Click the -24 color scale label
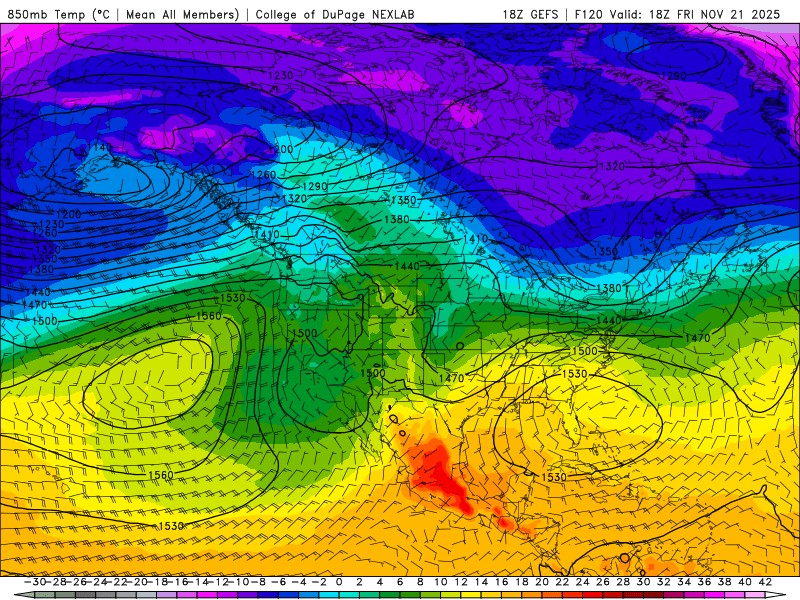 point(96,582)
